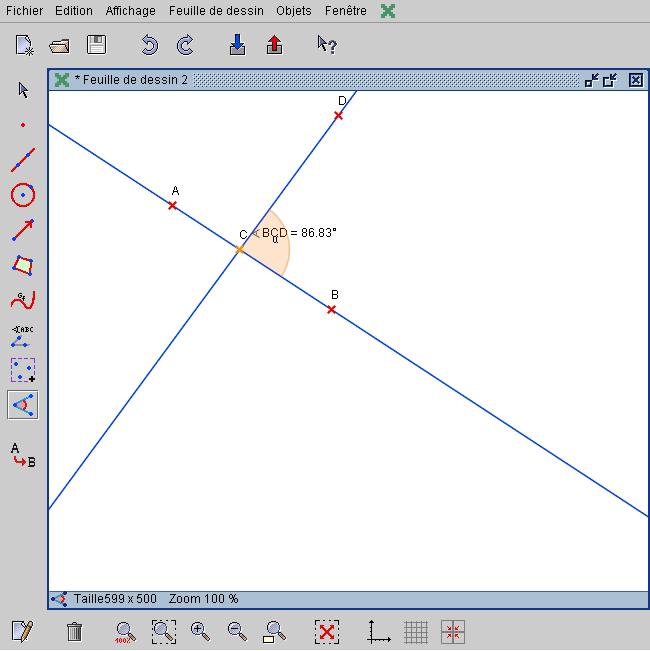The image size is (650, 651).
Task: Toggle the snap-to-grid magnet icon
Action: click(x=453, y=632)
